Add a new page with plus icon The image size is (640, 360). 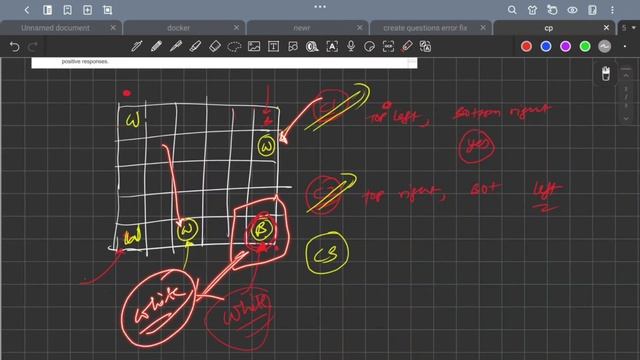[x=87, y=10]
